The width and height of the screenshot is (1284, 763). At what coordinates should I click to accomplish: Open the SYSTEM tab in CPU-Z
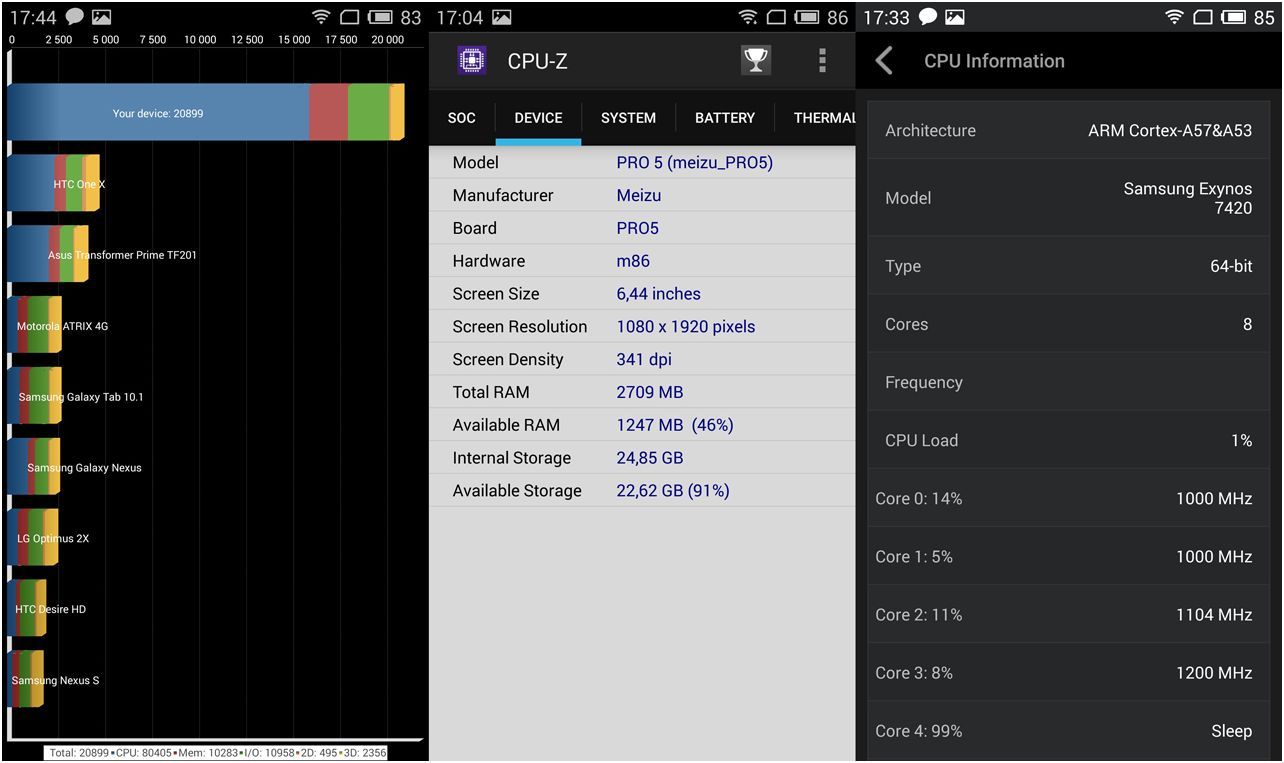coord(628,118)
